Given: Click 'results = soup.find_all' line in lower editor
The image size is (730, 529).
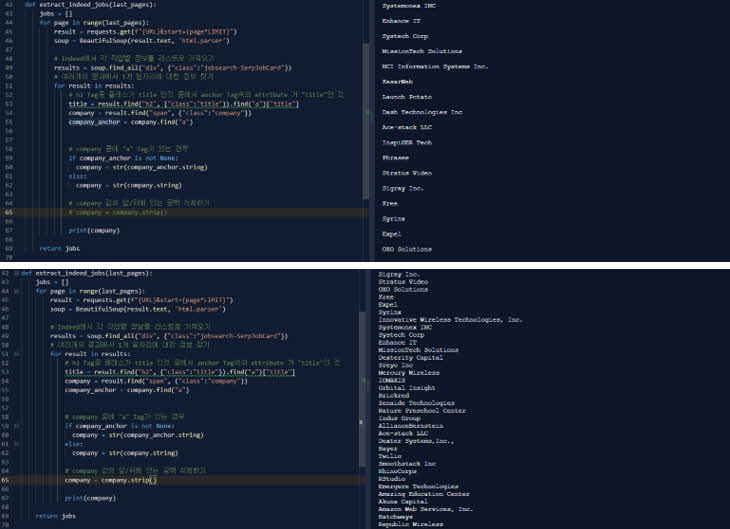Looking at the screenshot, I should tap(169, 336).
